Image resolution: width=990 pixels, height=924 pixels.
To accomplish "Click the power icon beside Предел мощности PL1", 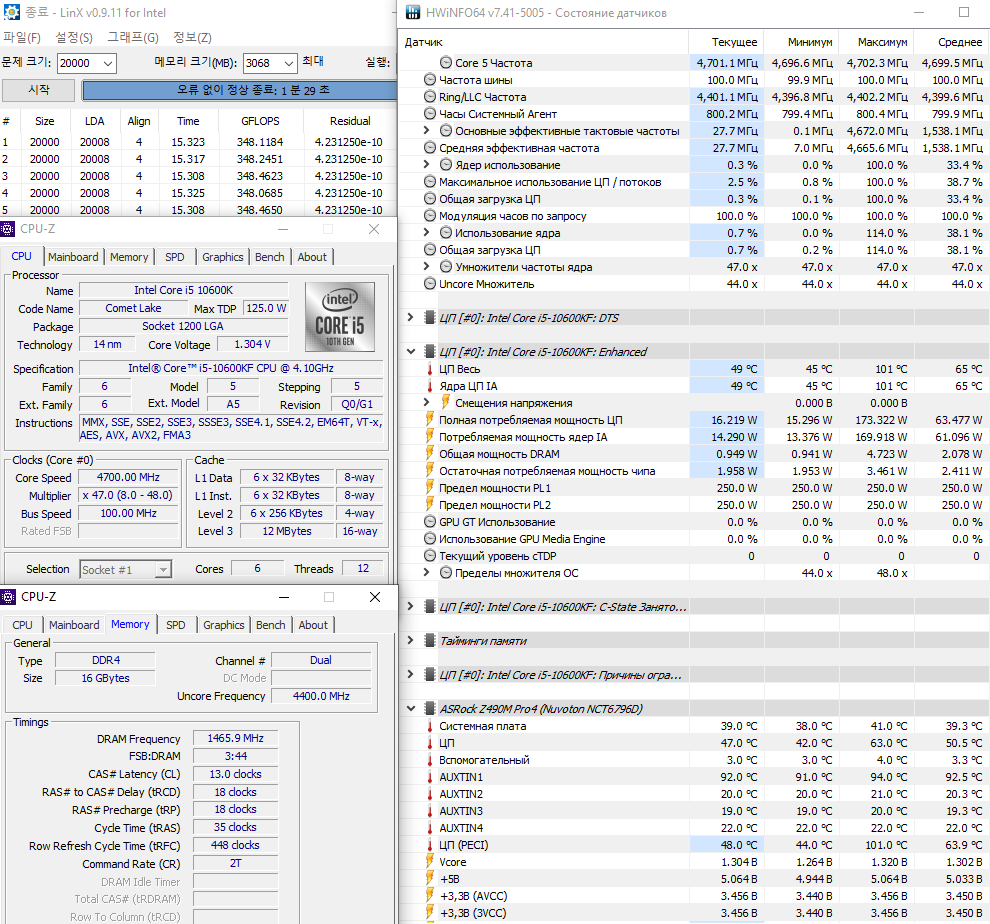I will click(429, 488).
